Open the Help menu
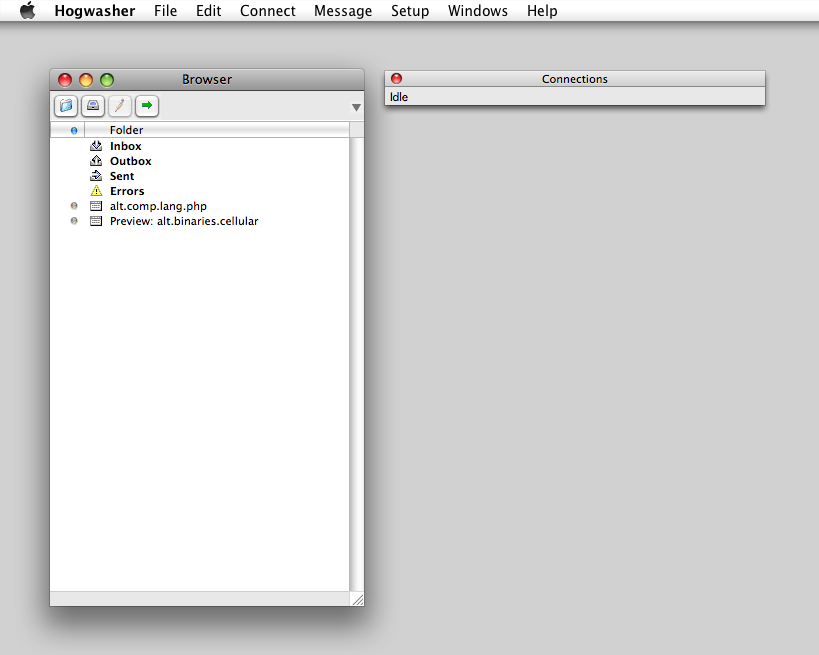Viewport: 819px width, 655px height. [x=542, y=10]
